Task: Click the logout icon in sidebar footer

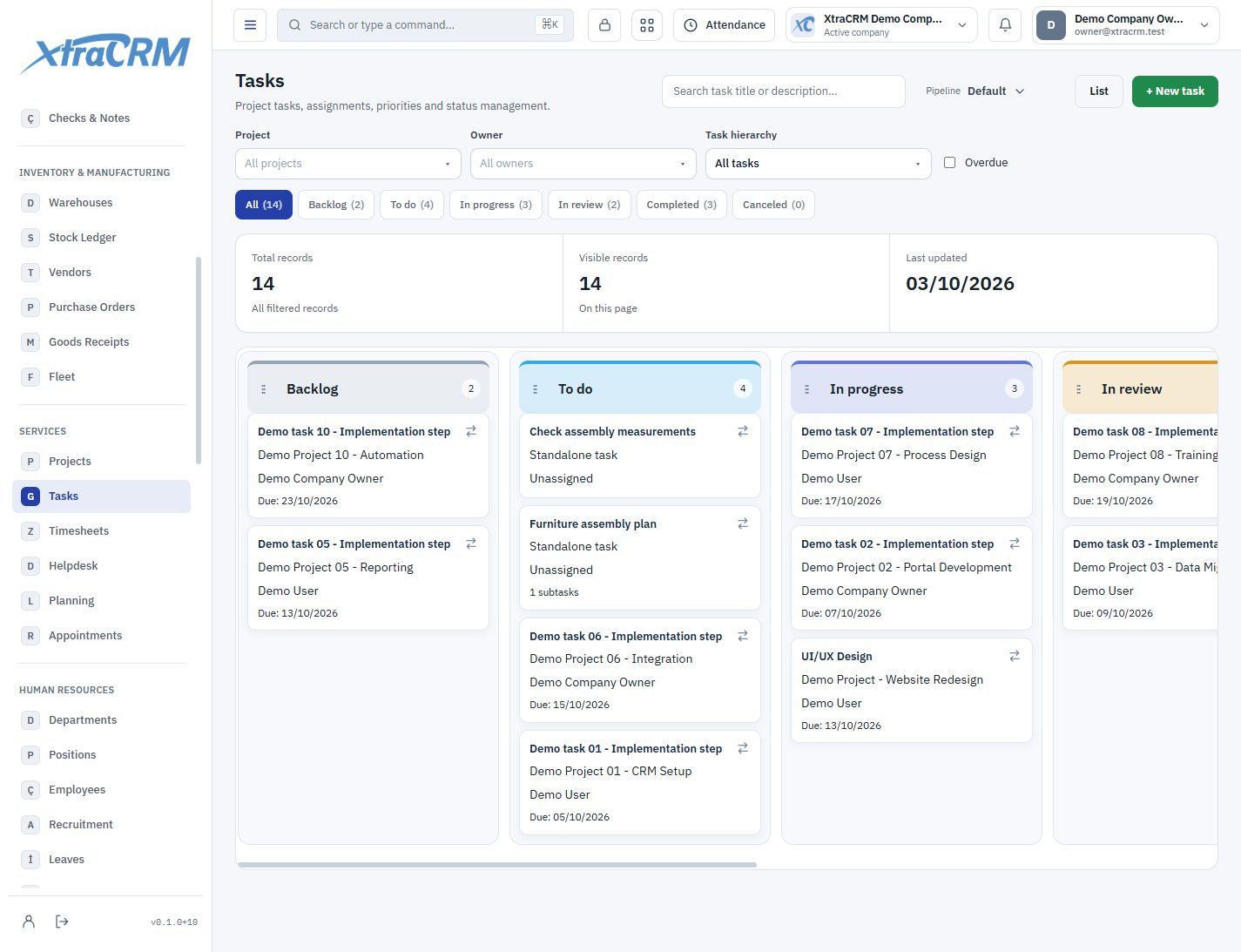Action: point(62,922)
